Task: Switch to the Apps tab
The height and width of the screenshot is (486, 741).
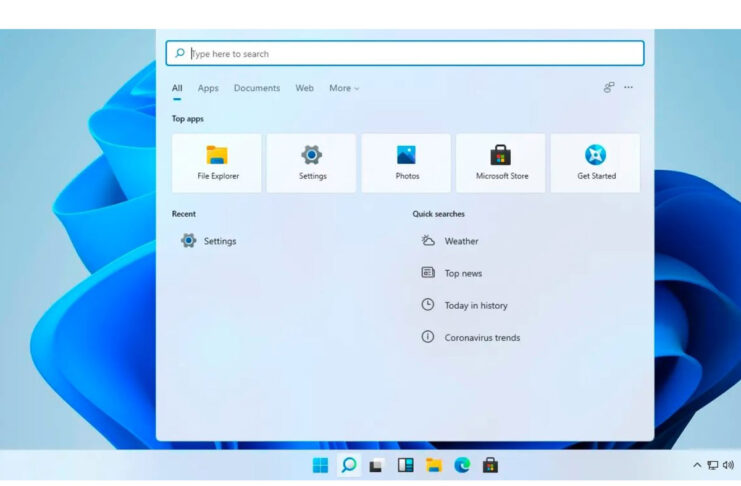Action: tap(208, 88)
